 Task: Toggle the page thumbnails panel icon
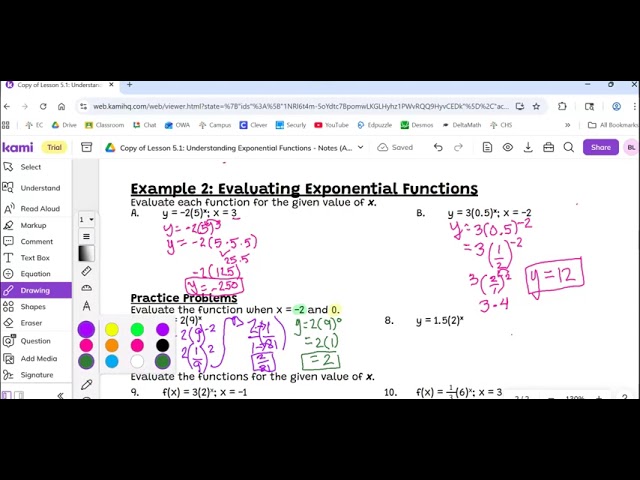pos(7,395)
